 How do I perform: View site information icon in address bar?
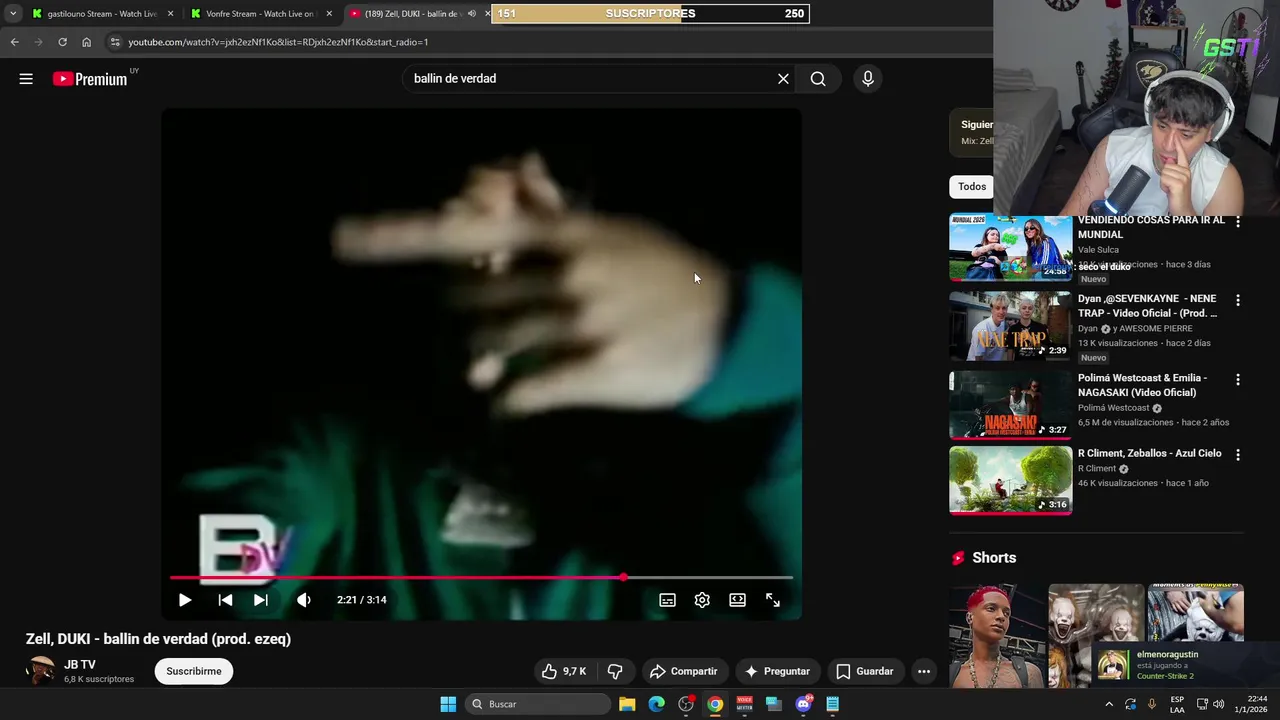point(115,42)
